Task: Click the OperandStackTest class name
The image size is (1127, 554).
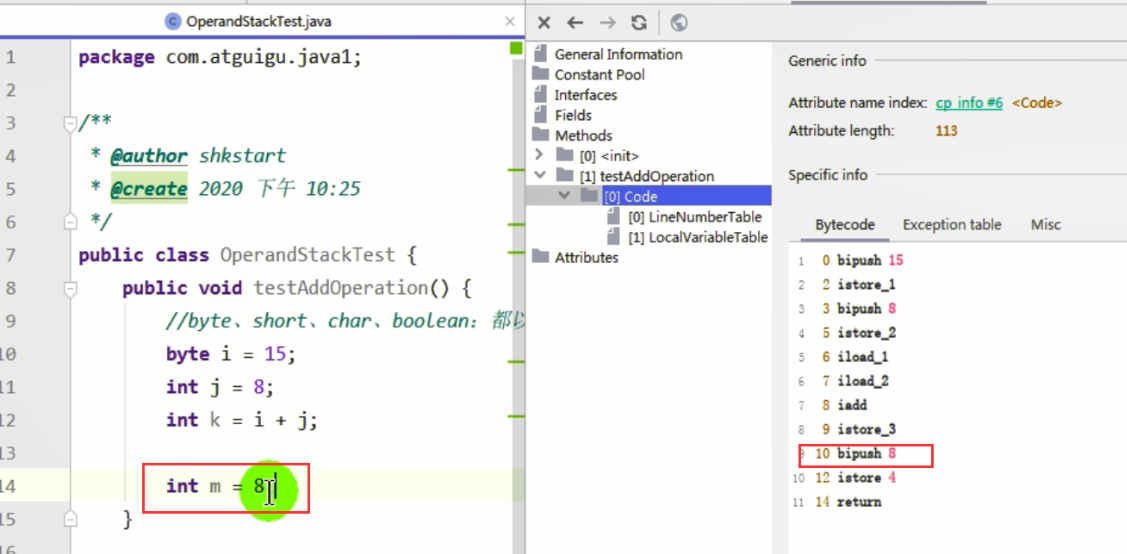Action: 308,255
